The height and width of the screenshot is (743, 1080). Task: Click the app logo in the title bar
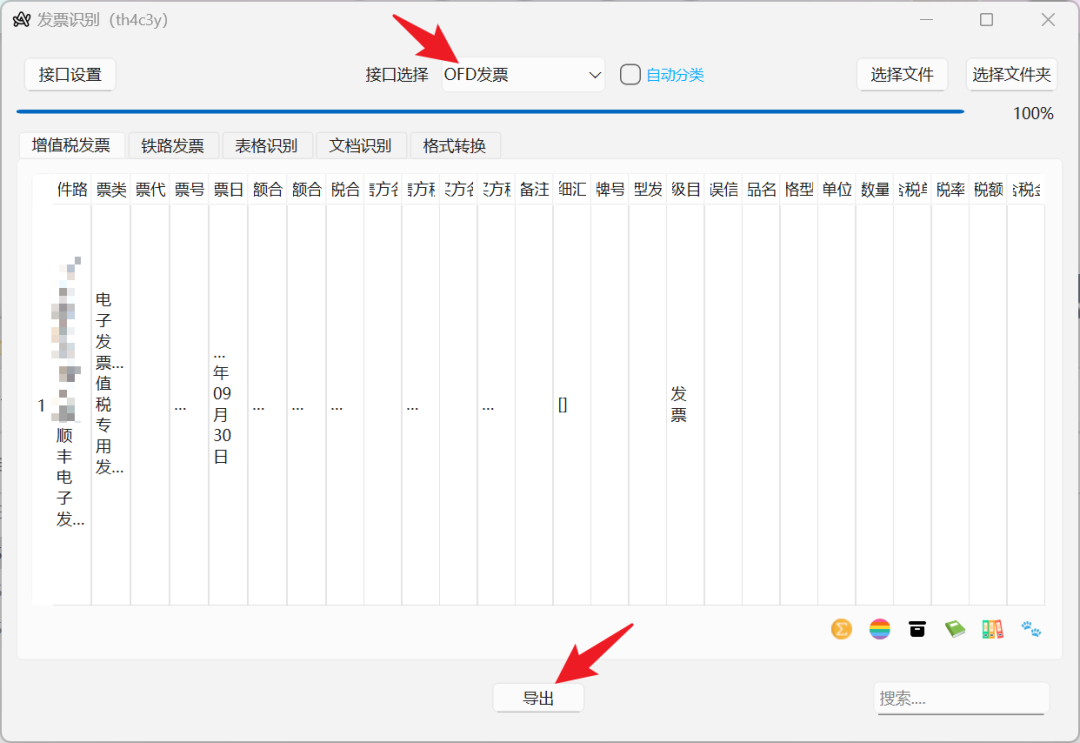21,19
